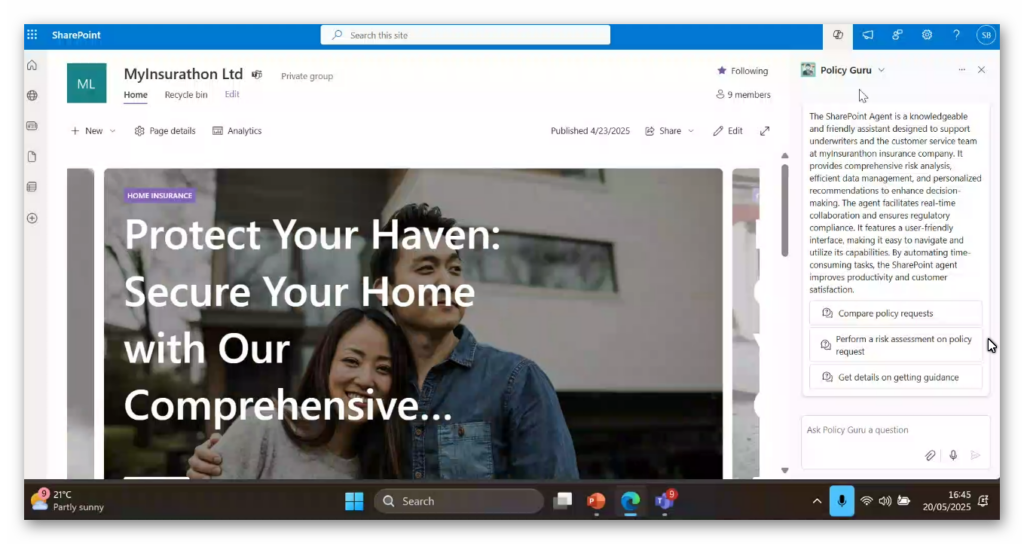Click the page vertical scrollbar thumb
Viewport: 1024px width, 544px height.
coord(785,210)
